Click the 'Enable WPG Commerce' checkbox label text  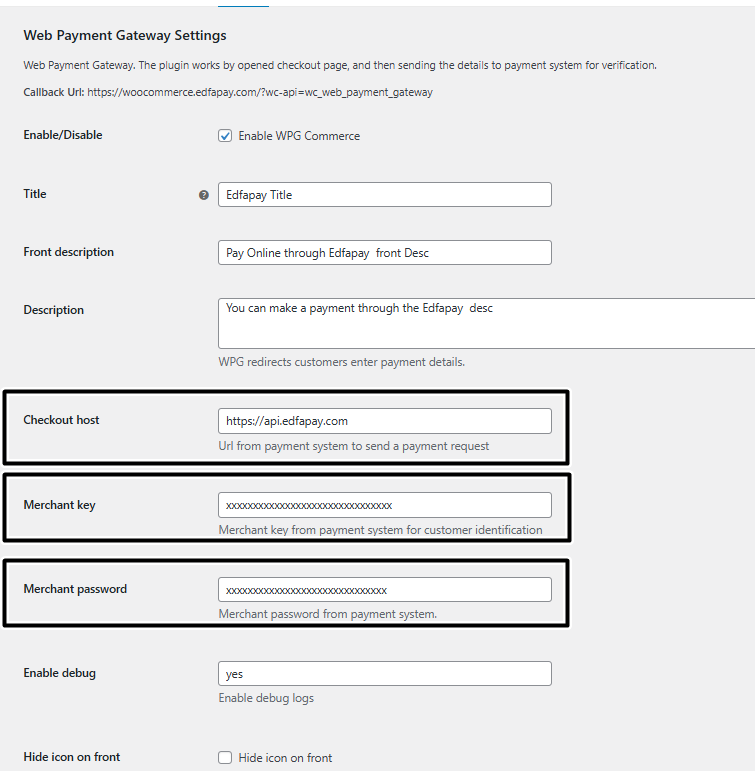[x=299, y=136]
